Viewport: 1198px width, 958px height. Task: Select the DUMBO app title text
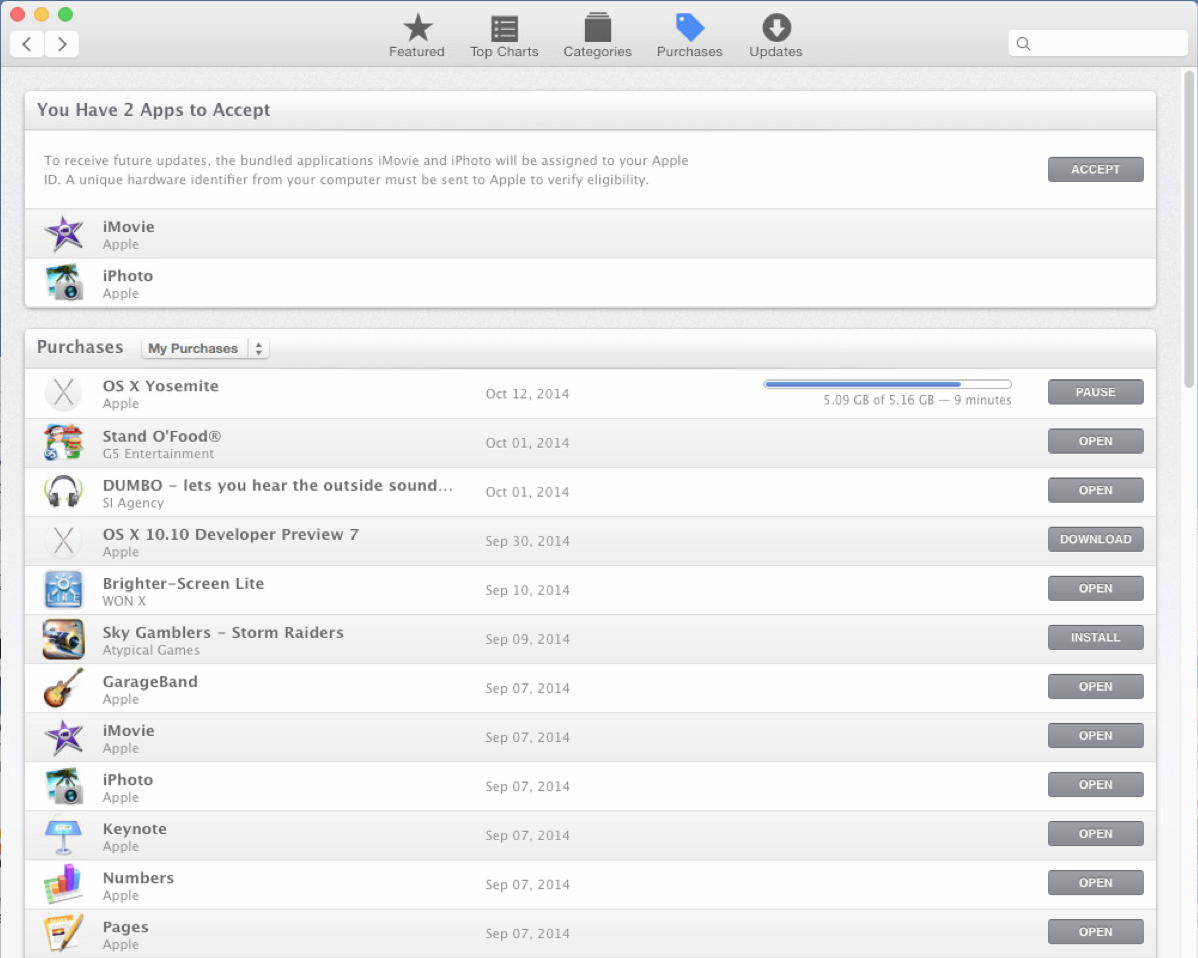tap(278, 485)
